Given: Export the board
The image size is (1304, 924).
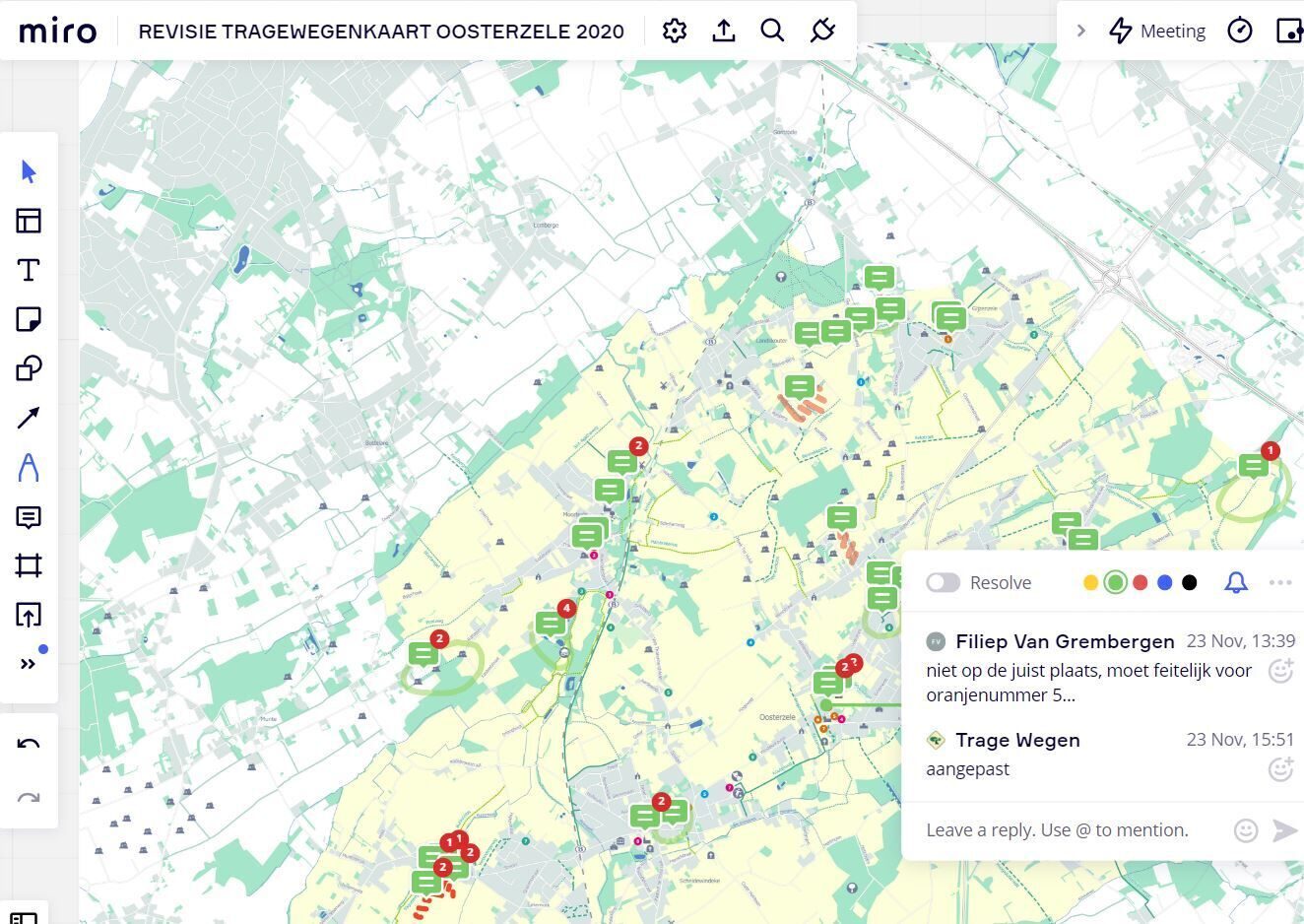Looking at the screenshot, I should coord(724,31).
